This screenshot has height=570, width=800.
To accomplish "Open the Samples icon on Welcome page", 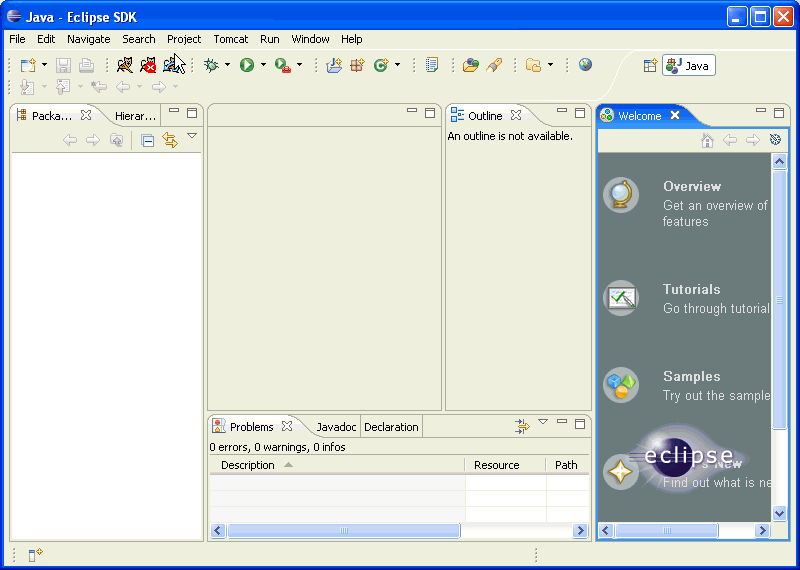I will [x=621, y=384].
